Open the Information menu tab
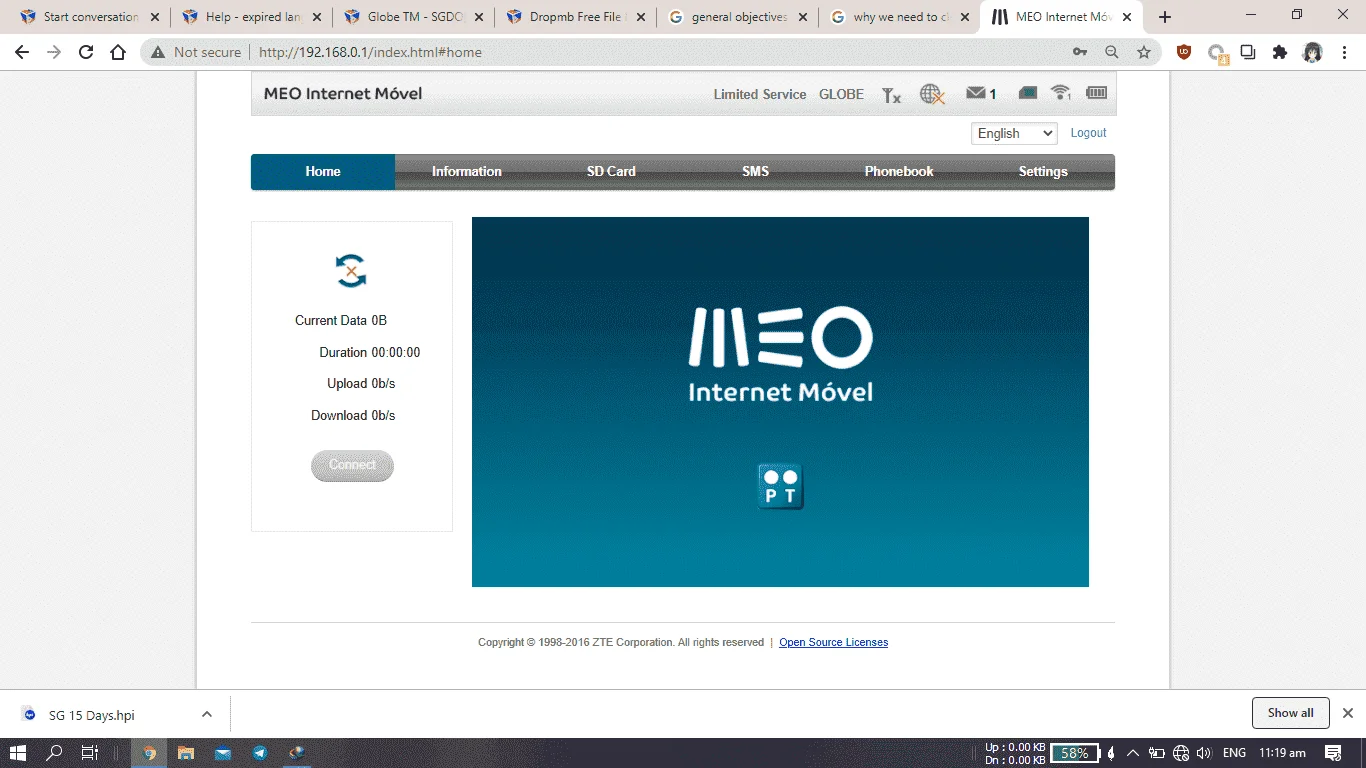The image size is (1366, 768). pyautogui.click(x=467, y=171)
